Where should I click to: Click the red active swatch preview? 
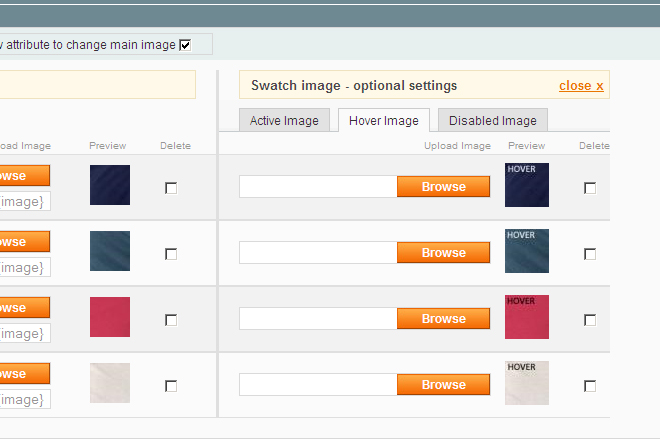(x=110, y=317)
